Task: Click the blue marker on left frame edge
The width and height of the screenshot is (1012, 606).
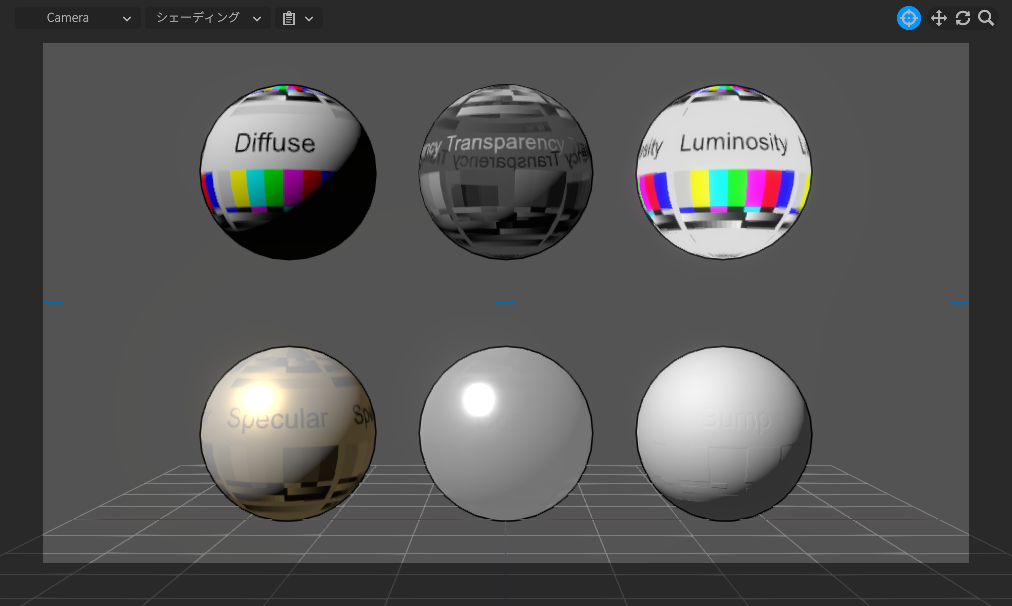Action: coord(54,302)
